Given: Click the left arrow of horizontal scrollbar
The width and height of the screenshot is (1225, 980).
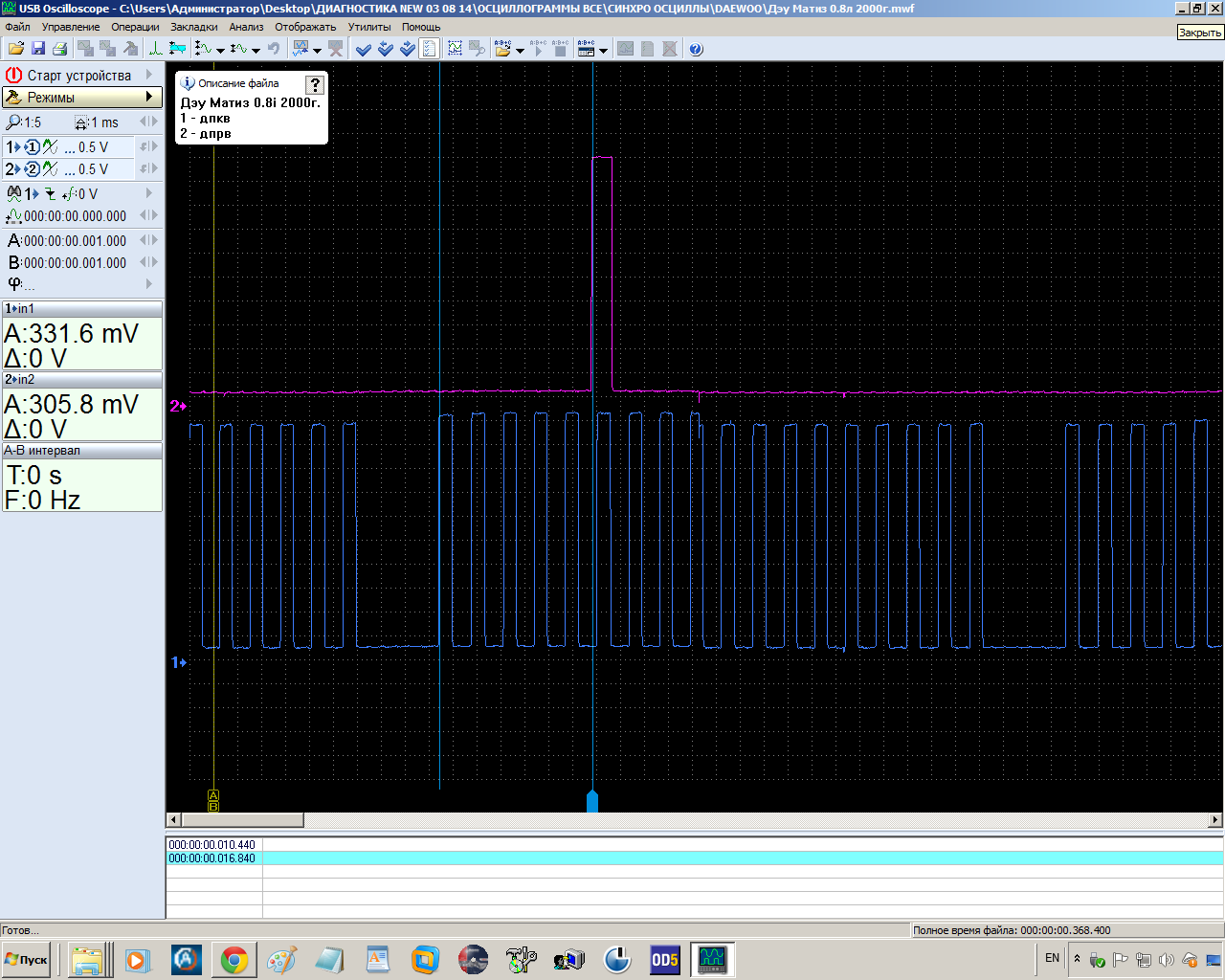Looking at the screenshot, I should [173, 819].
